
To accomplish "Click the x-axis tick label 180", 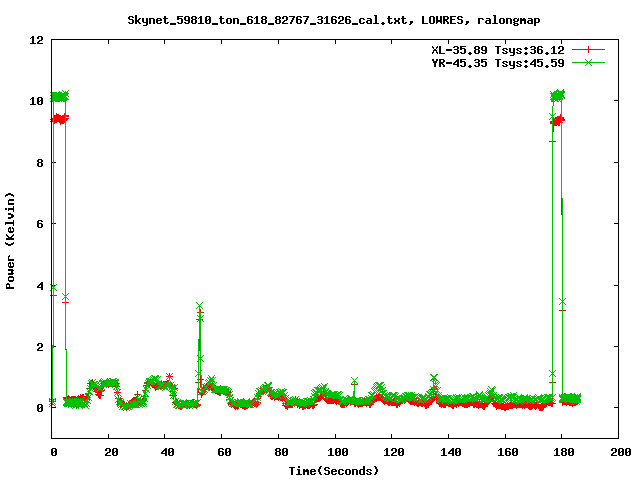I will [564, 452].
